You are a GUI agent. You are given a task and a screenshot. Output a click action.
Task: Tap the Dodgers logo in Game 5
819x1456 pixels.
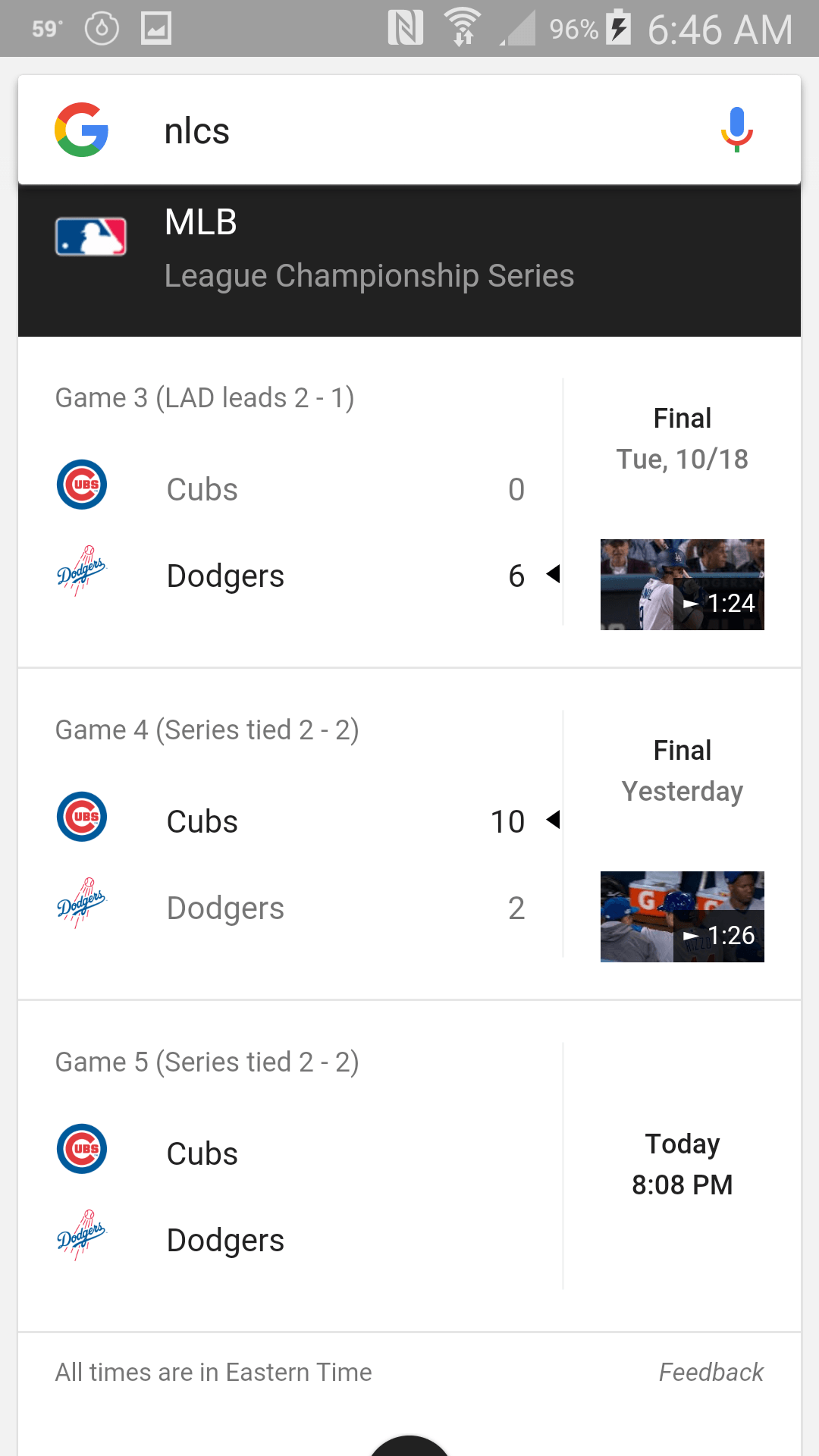[x=82, y=1235]
